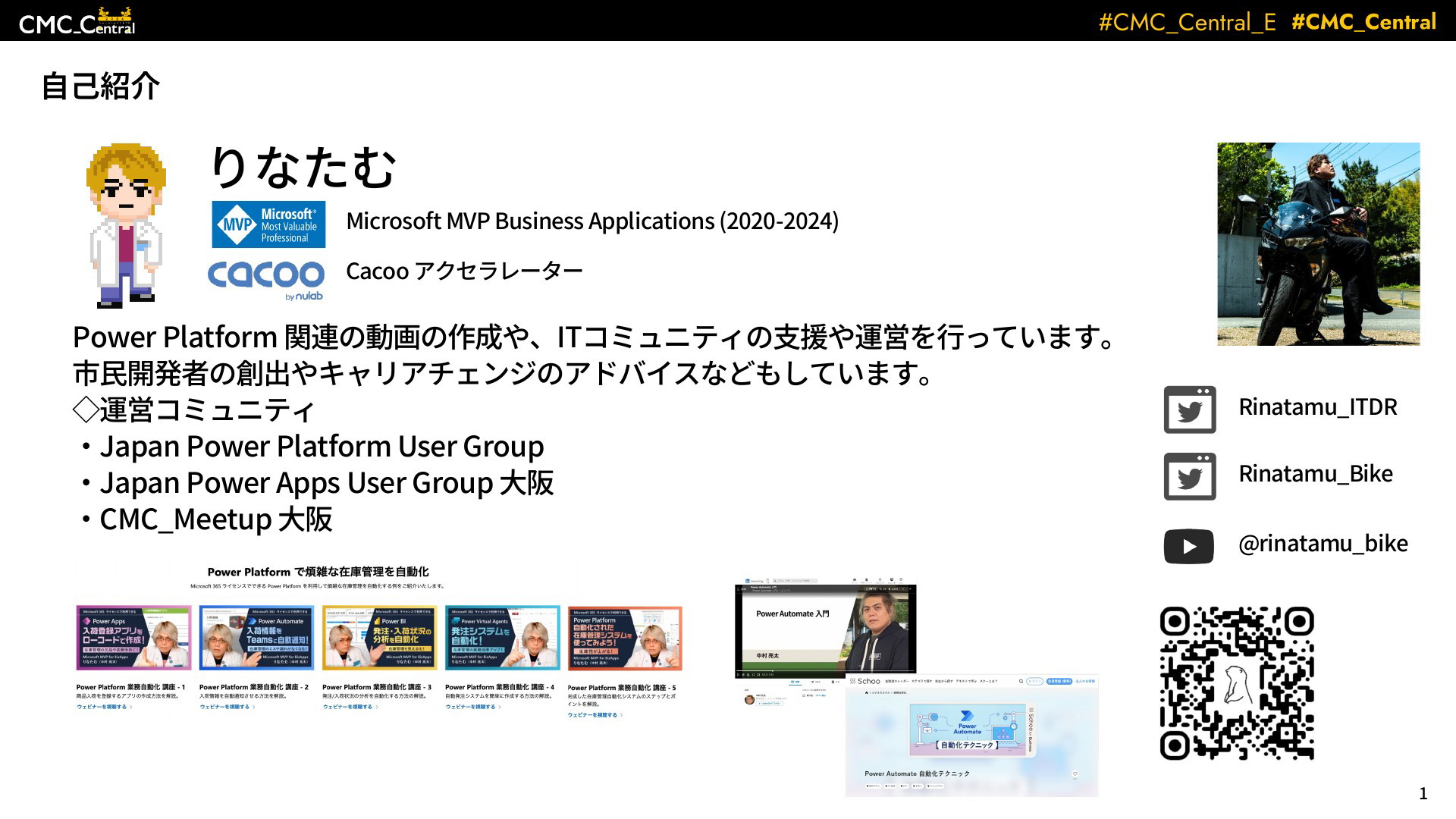This screenshot has height=819, width=1456.
Task: Open the Power Virtual Agents 講座-4 thumbnail
Action: (502, 638)
